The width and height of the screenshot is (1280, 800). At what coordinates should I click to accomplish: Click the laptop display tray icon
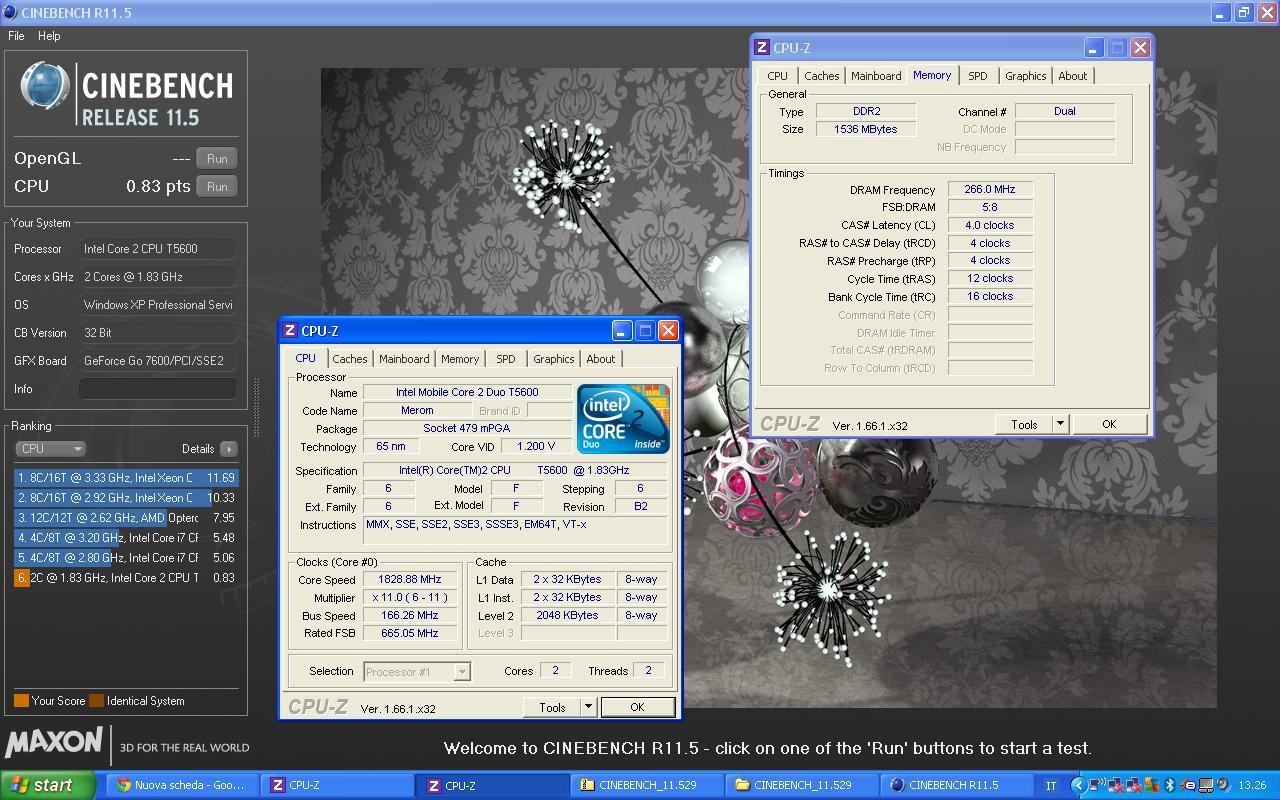1206,785
